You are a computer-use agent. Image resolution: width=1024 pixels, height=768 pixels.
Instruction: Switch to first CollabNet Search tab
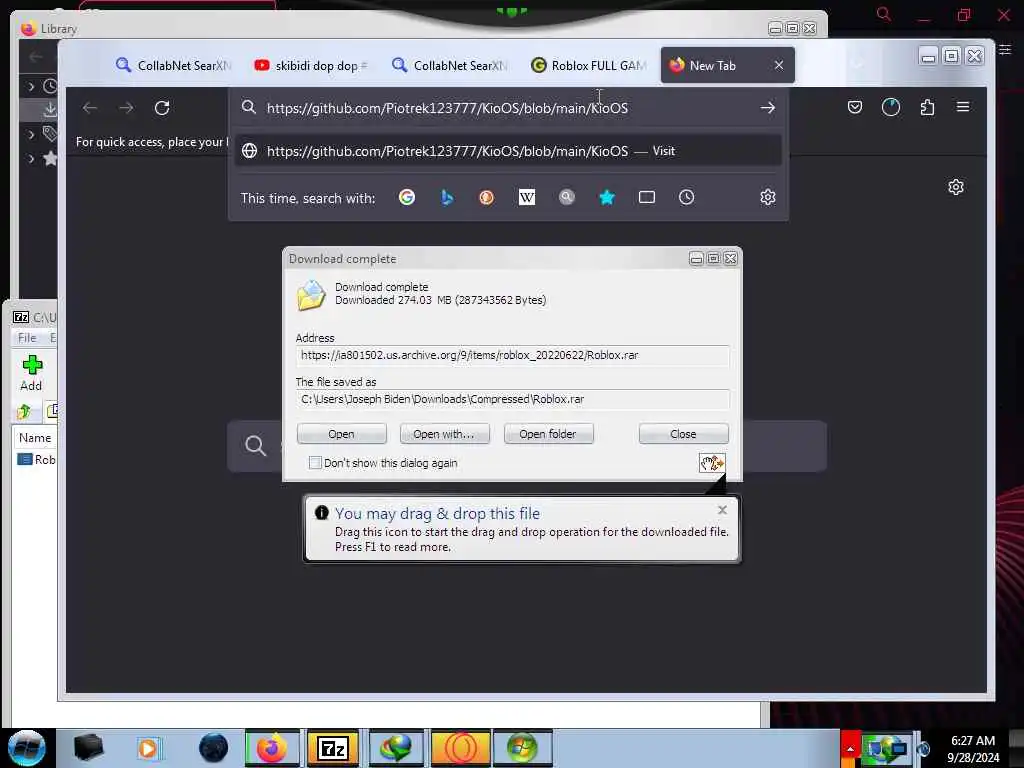174,65
